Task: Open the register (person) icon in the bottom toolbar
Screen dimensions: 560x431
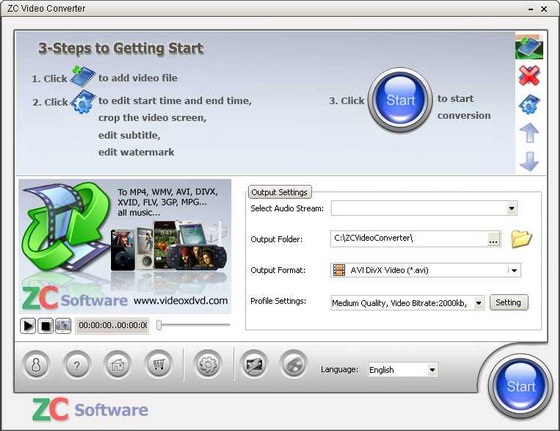Action: pos(36,365)
